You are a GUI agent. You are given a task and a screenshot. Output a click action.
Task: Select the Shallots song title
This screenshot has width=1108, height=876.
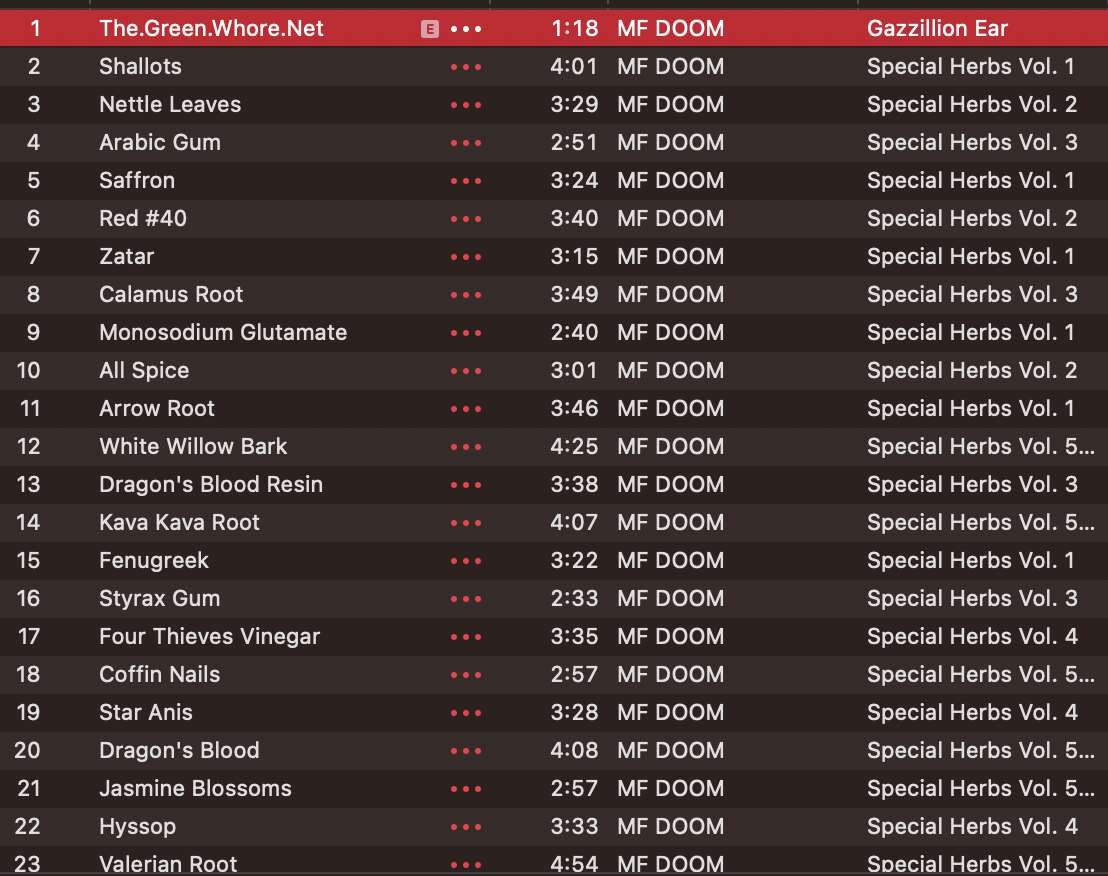pyautogui.click(x=141, y=66)
